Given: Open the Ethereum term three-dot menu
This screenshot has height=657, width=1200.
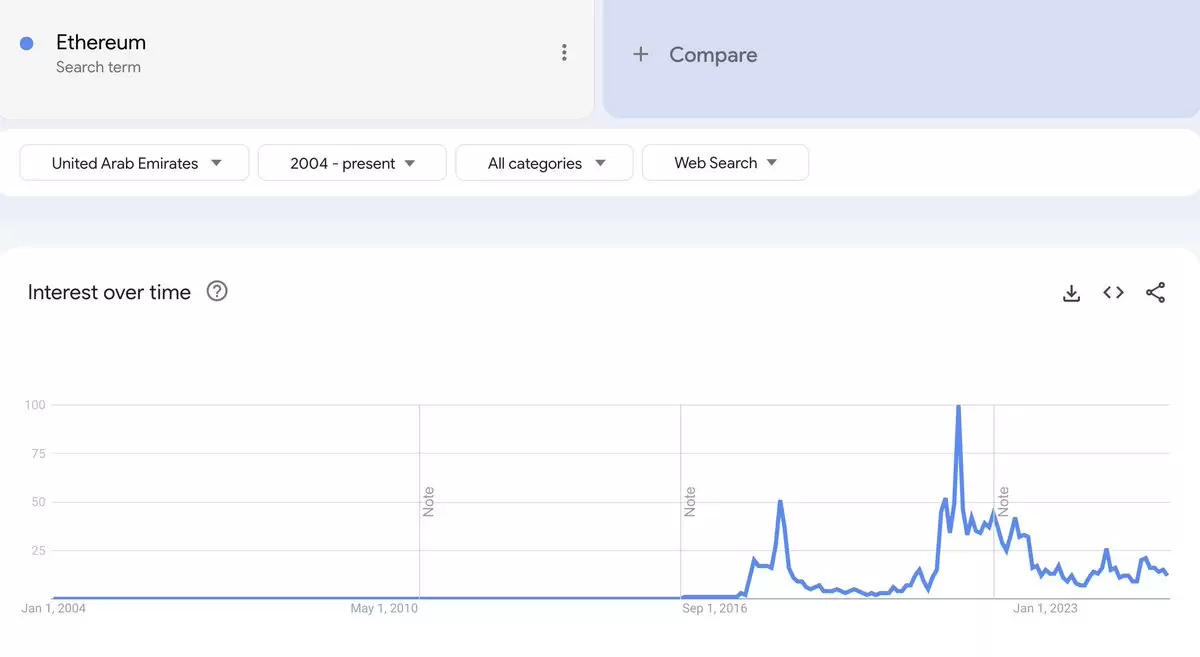Looking at the screenshot, I should coord(564,52).
